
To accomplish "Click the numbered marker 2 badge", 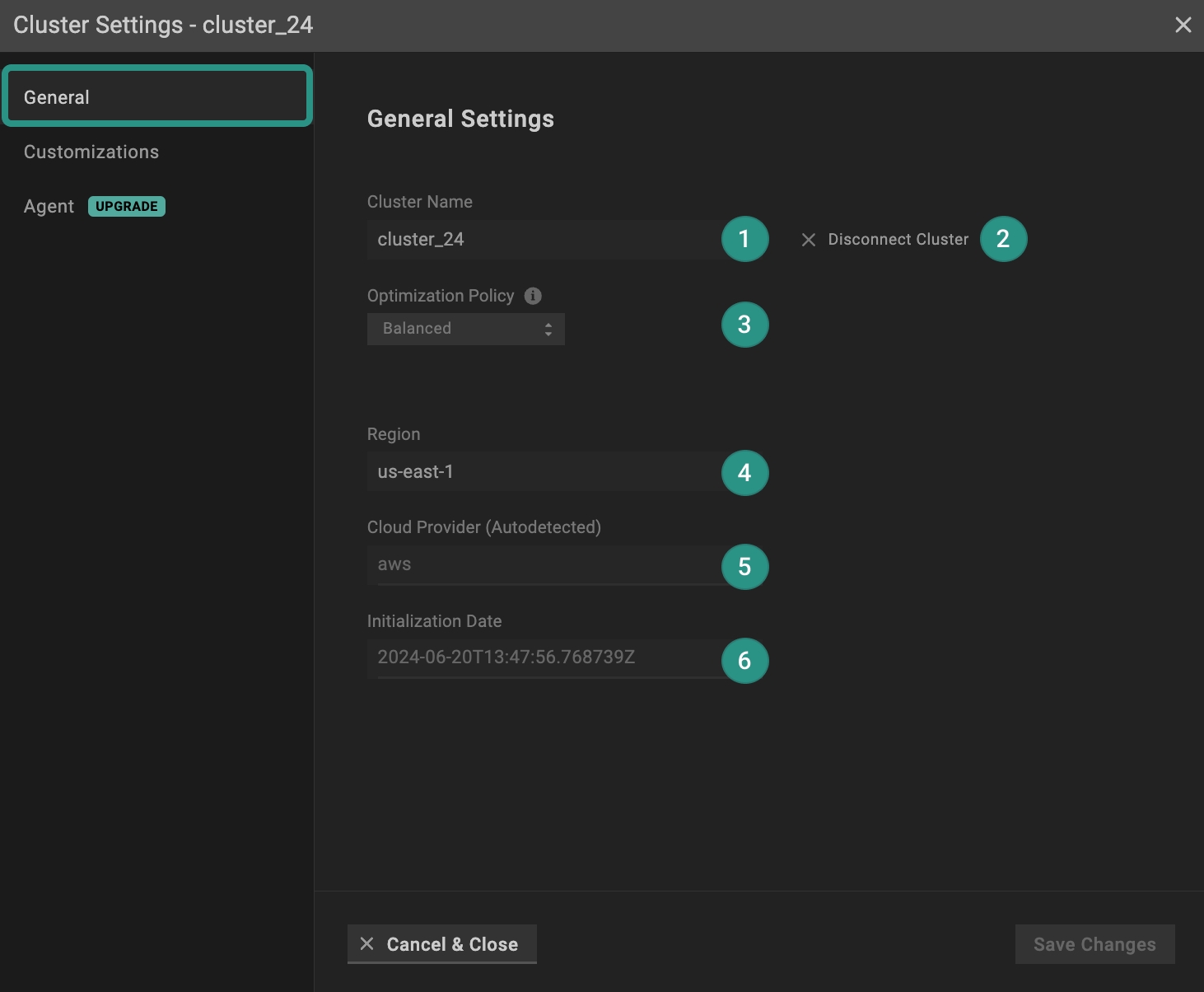I will [1003, 240].
